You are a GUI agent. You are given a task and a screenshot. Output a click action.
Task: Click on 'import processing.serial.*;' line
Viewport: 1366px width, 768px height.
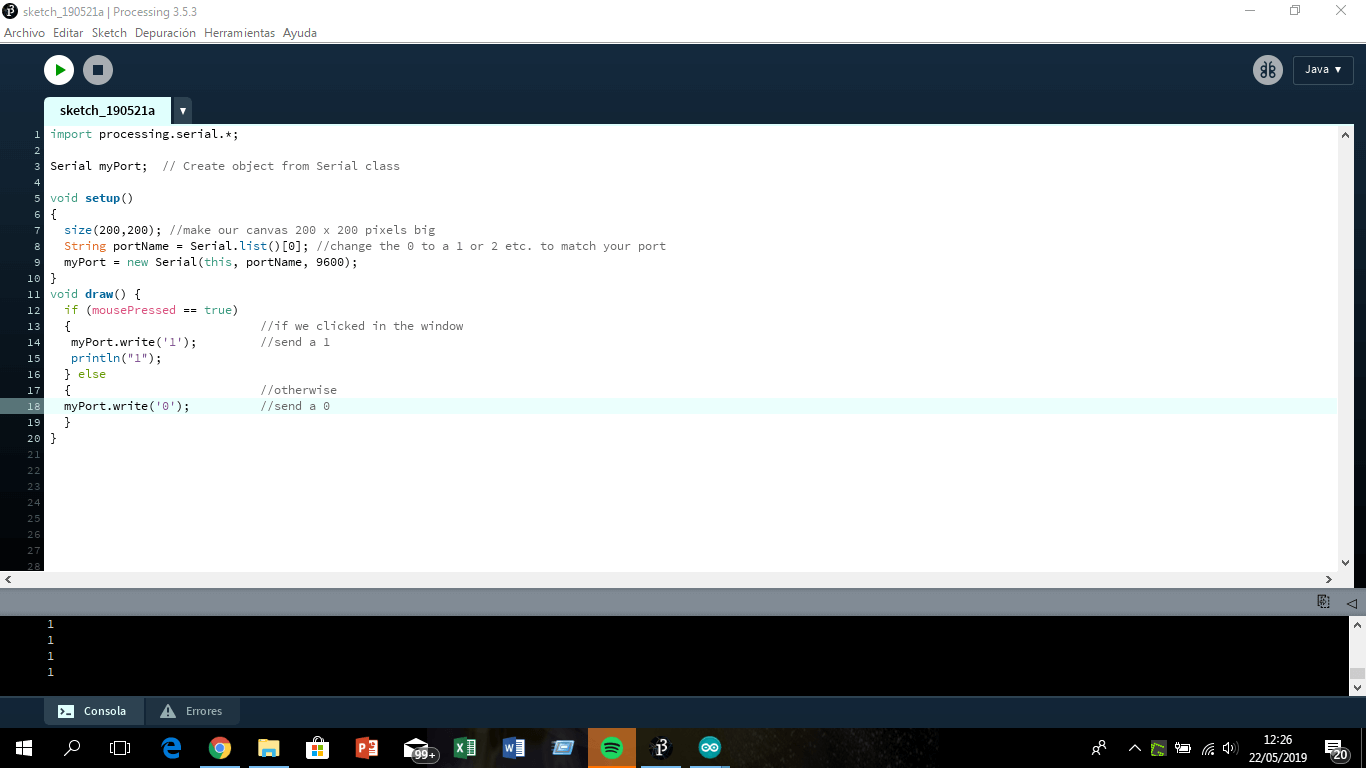144,134
